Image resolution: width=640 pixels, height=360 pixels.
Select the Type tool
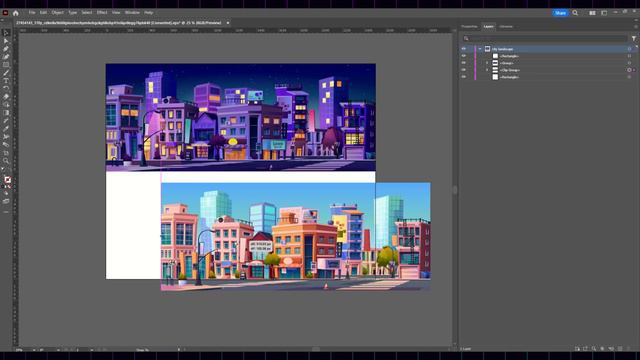[x=6, y=81]
